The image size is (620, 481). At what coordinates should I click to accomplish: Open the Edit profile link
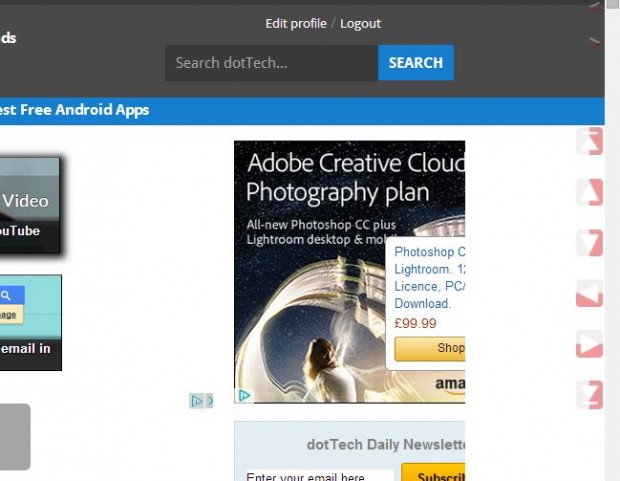[x=296, y=23]
